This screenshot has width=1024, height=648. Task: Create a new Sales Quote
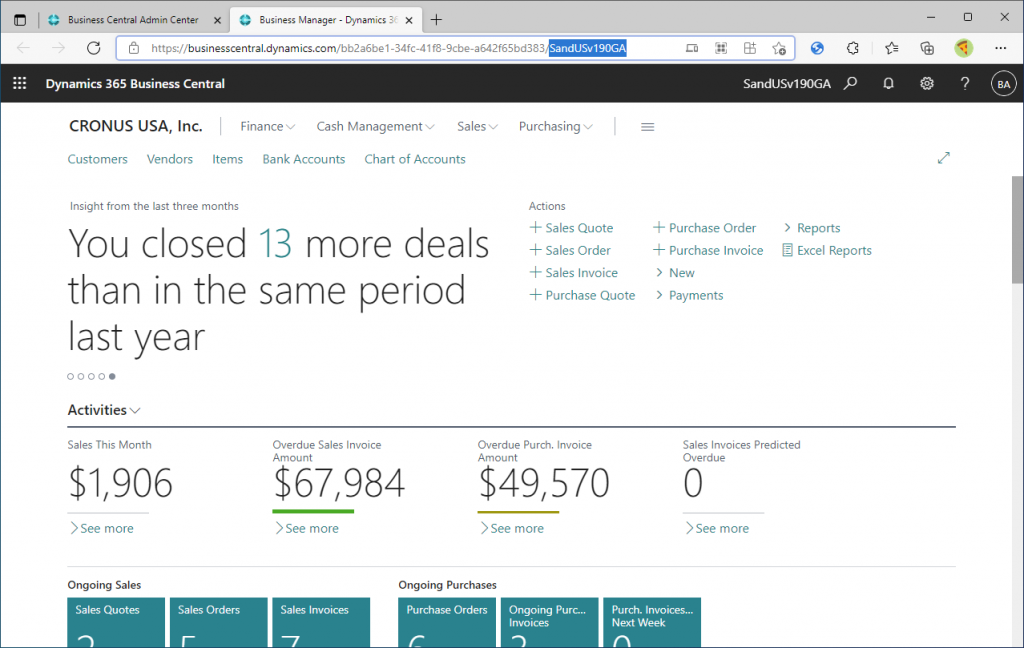571,228
